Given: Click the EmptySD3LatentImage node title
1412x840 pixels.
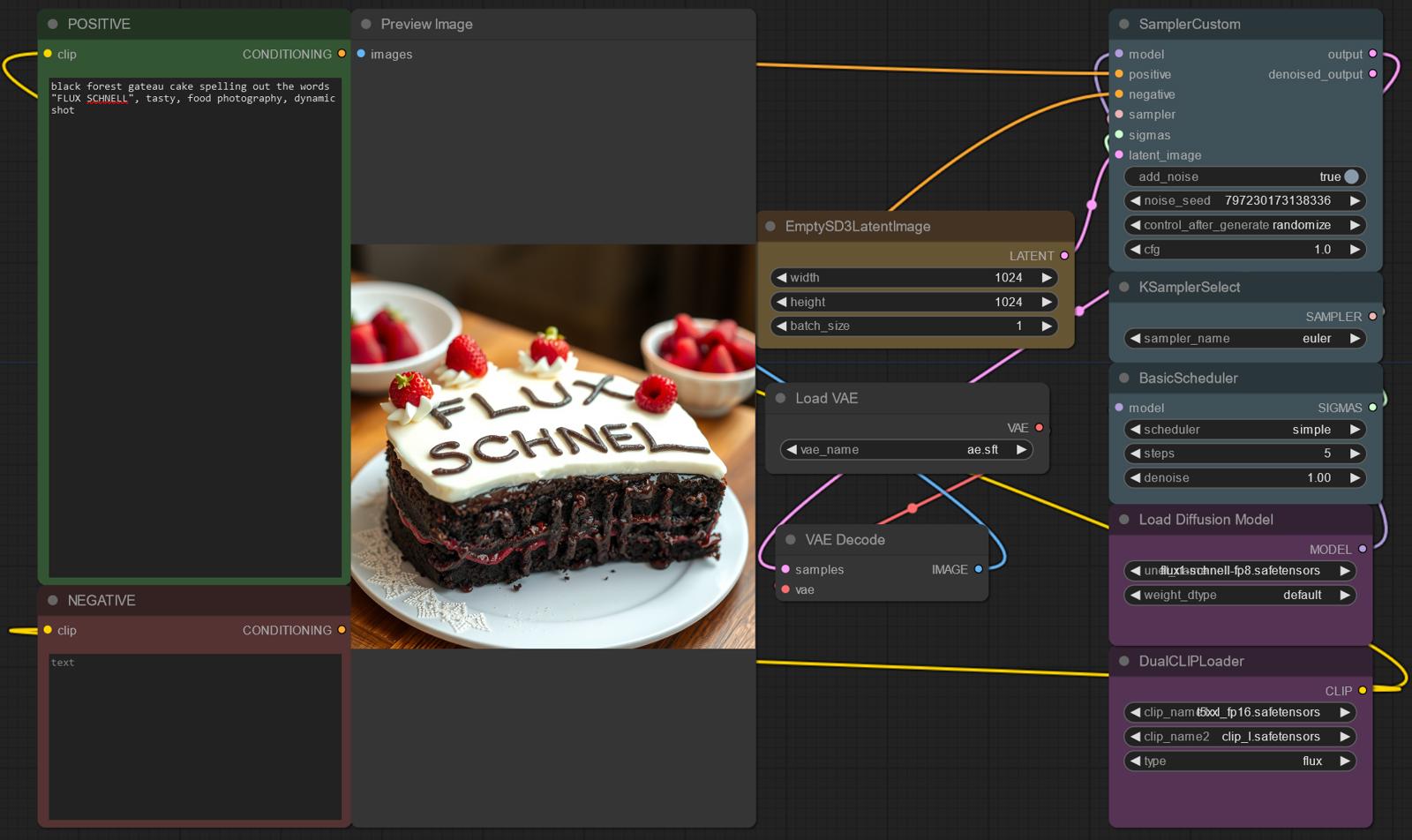Looking at the screenshot, I should 858,226.
